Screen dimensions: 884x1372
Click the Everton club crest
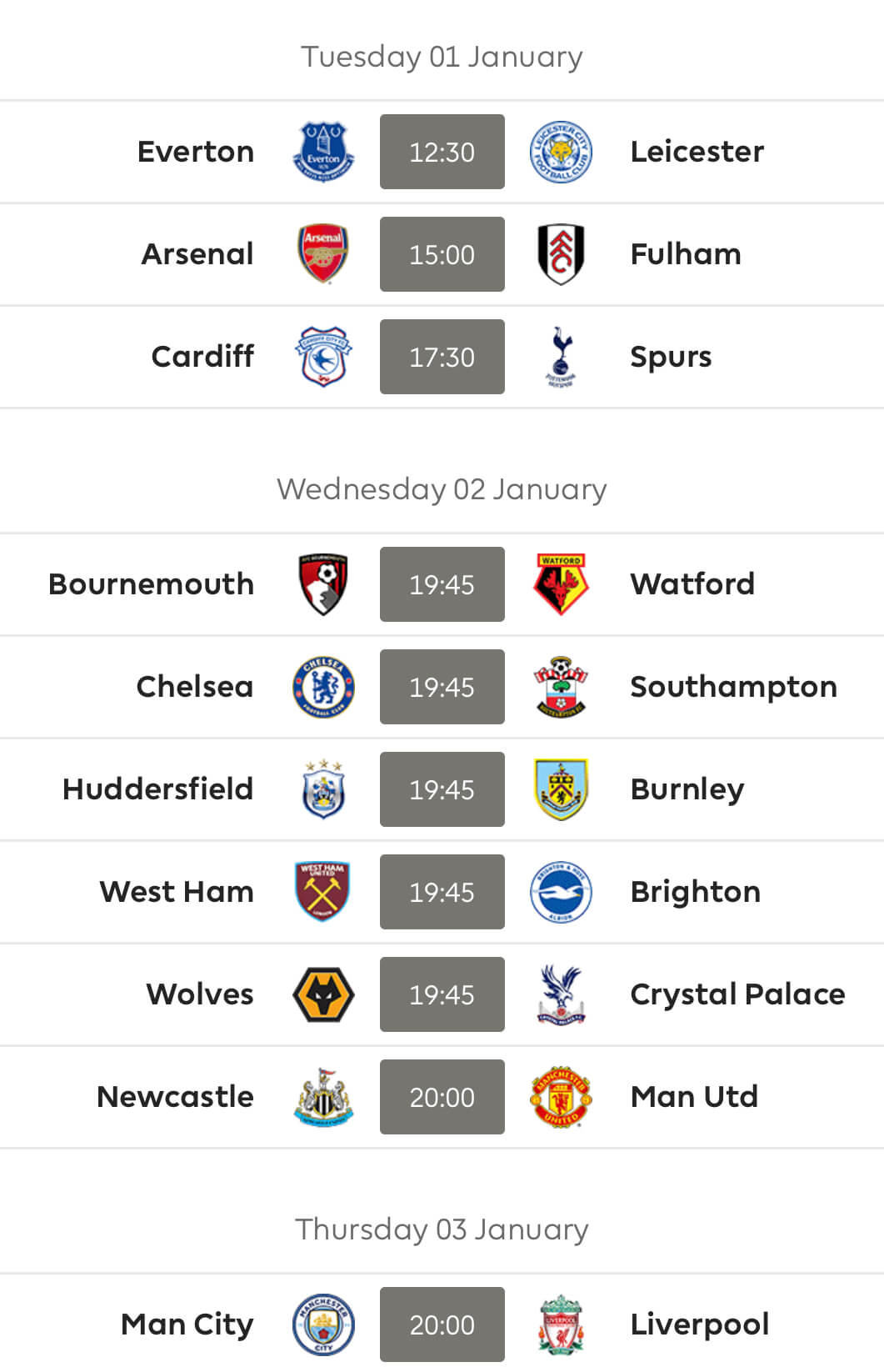(323, 152)
